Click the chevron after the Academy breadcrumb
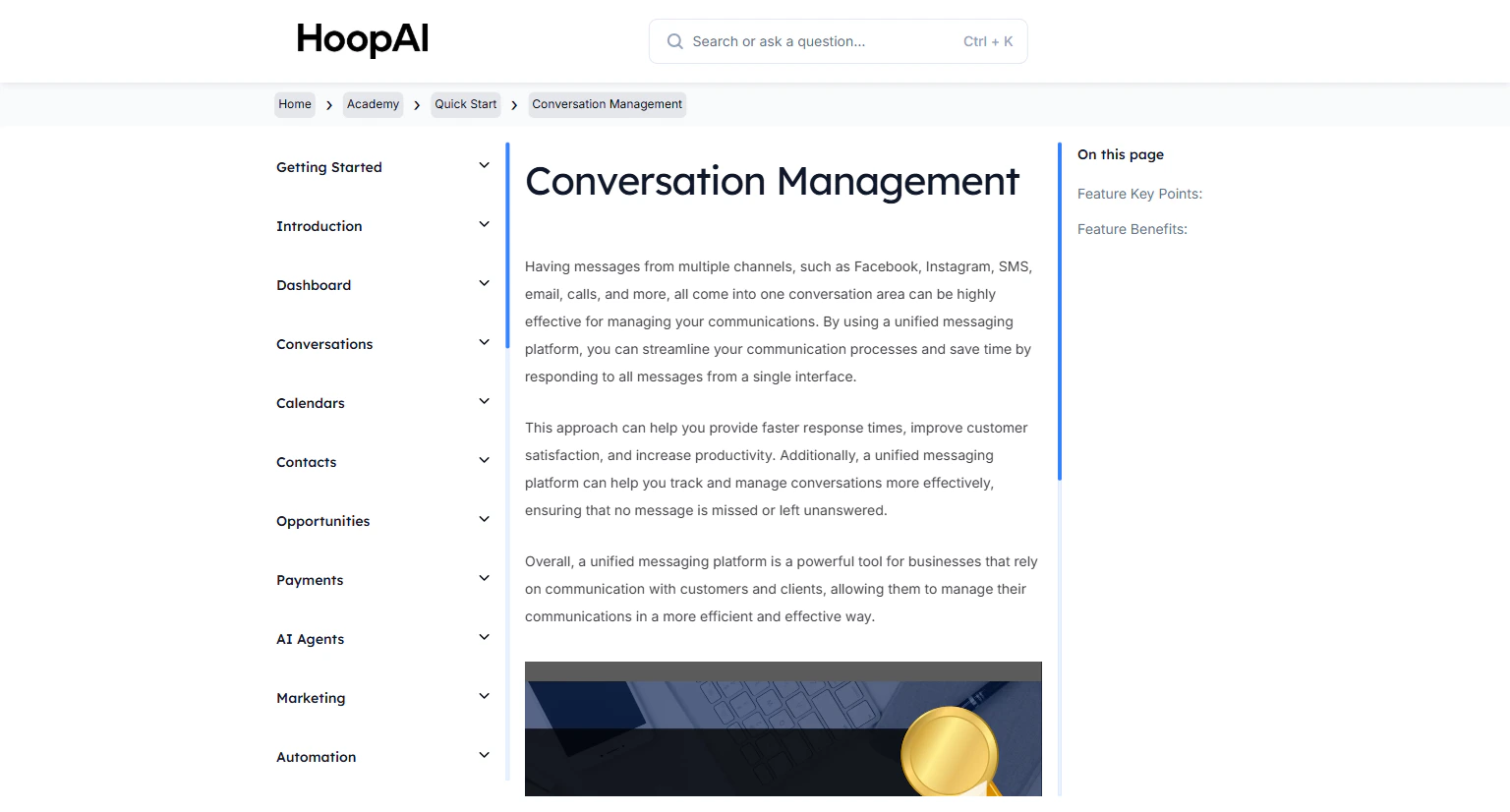1510x812 pixels. pyautogui.click(x=417, y=104)
